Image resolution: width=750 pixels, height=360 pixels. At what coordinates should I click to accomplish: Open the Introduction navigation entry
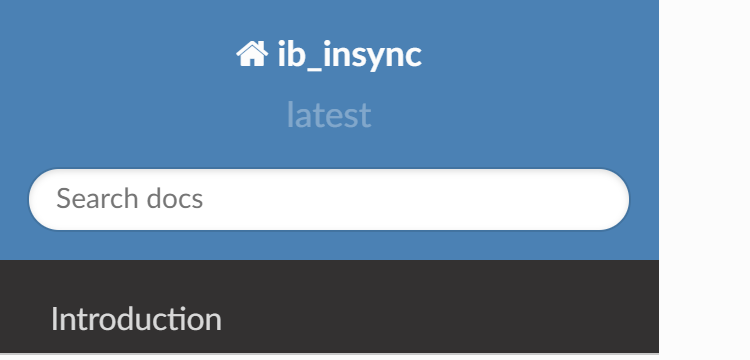point(329,318)
